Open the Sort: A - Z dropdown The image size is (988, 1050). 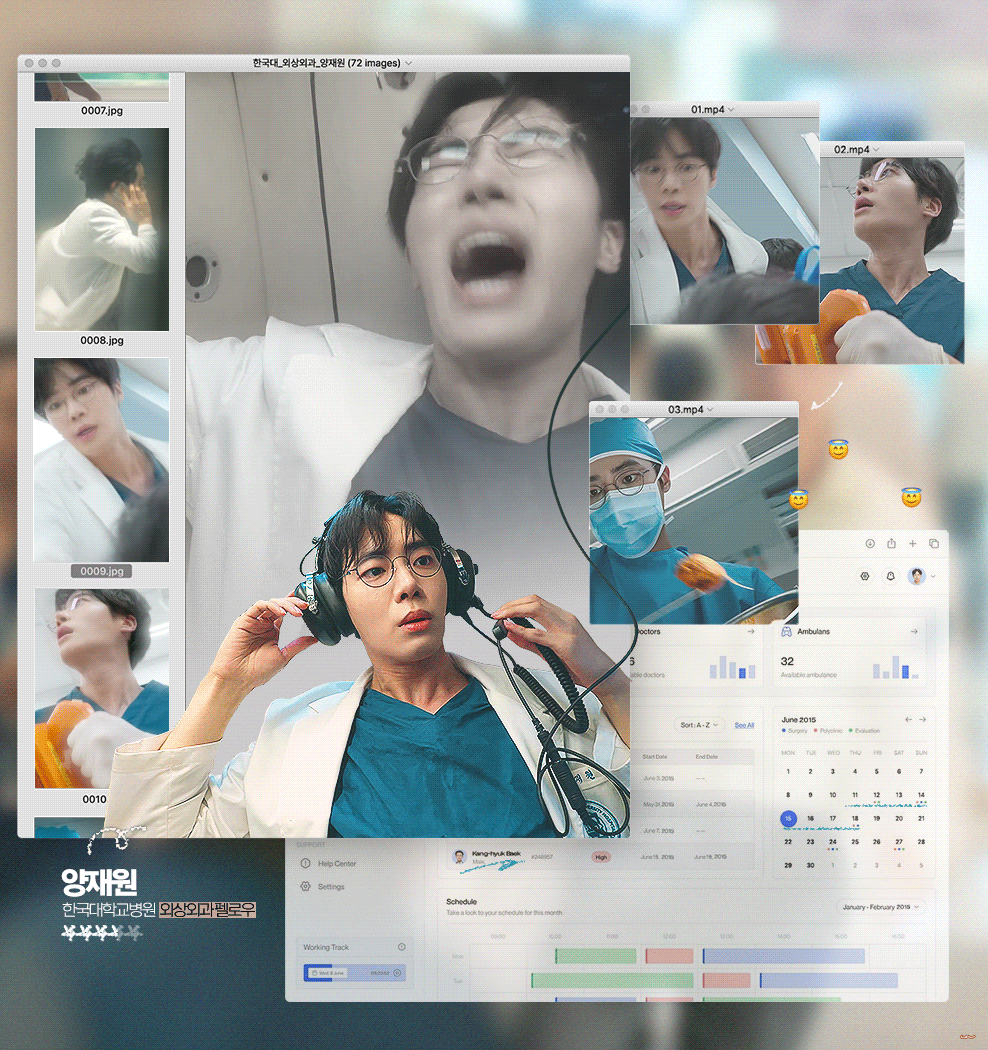[x=699, y=725]
